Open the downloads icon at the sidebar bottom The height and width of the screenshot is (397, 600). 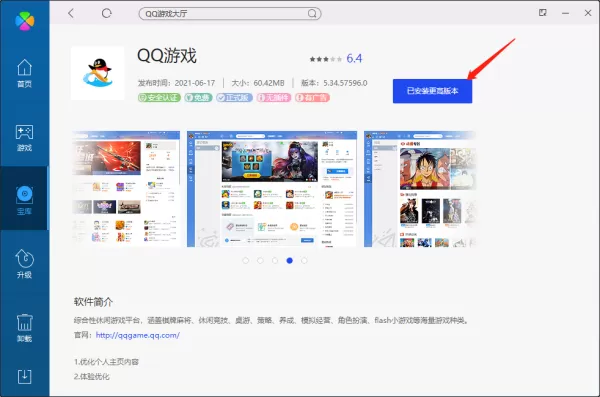[24, 376]
